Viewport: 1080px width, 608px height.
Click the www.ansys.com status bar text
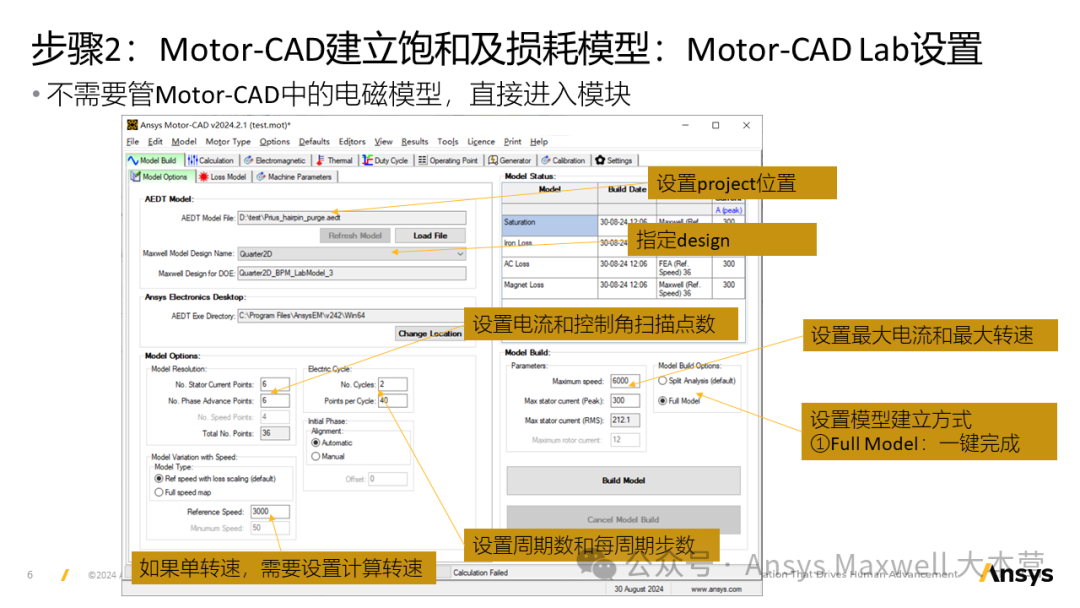coord(716,589)
